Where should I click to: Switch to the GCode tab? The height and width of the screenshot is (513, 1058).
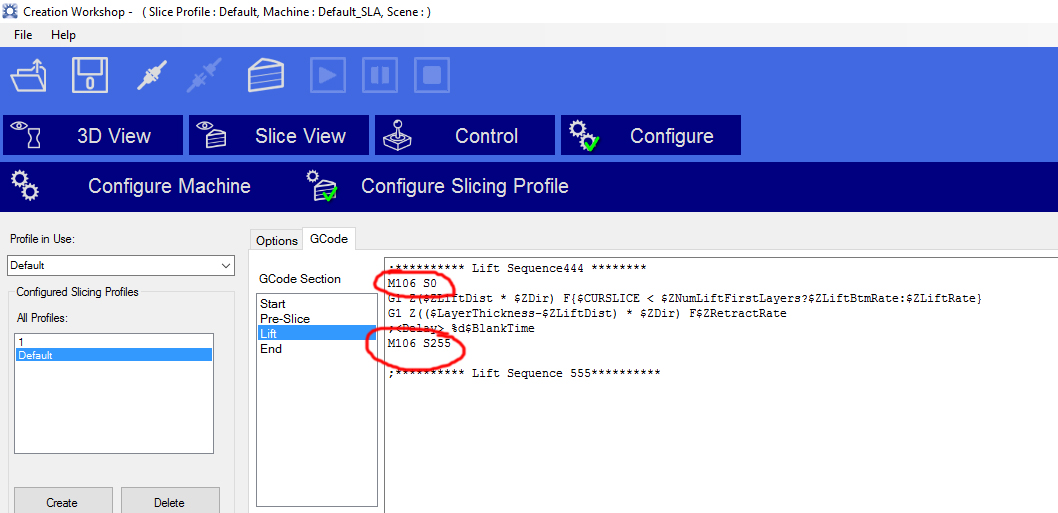(x=329, y=239)
